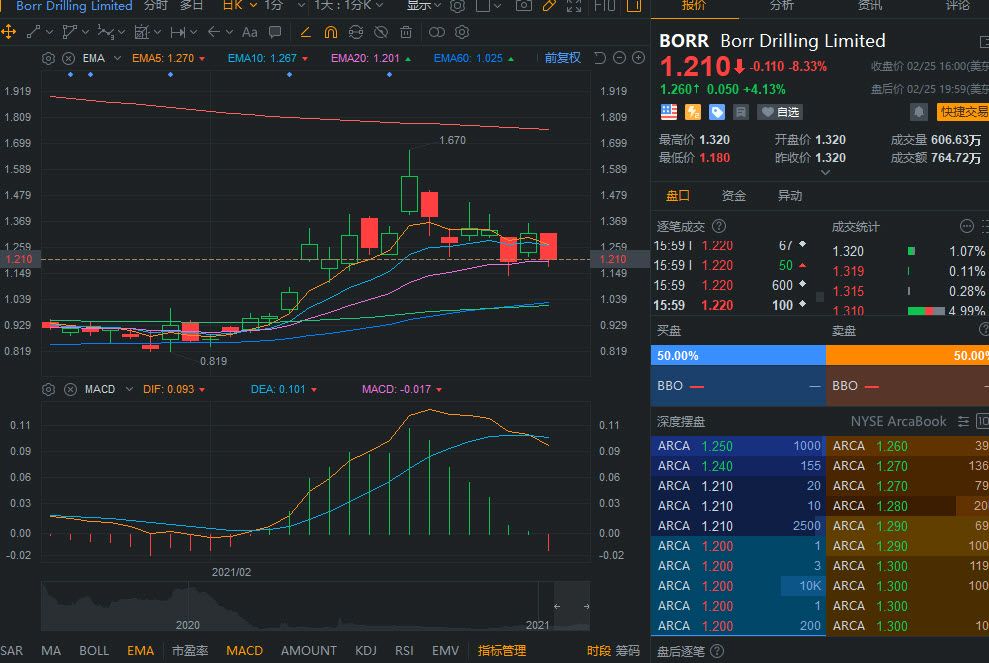
Task: Open drawing toolbar settings gear
Action: 462,32
